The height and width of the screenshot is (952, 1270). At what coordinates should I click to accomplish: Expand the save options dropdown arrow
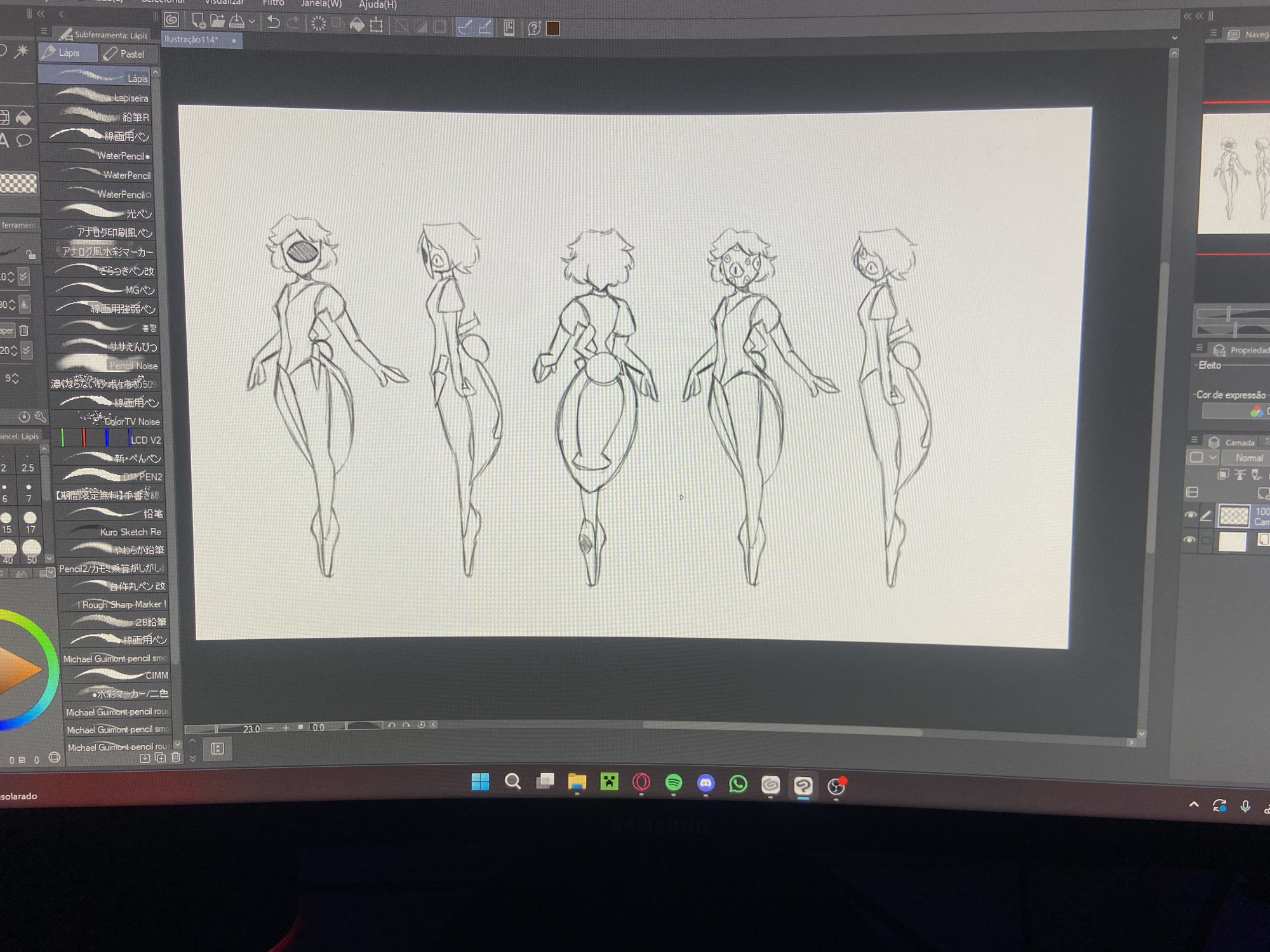251,22
